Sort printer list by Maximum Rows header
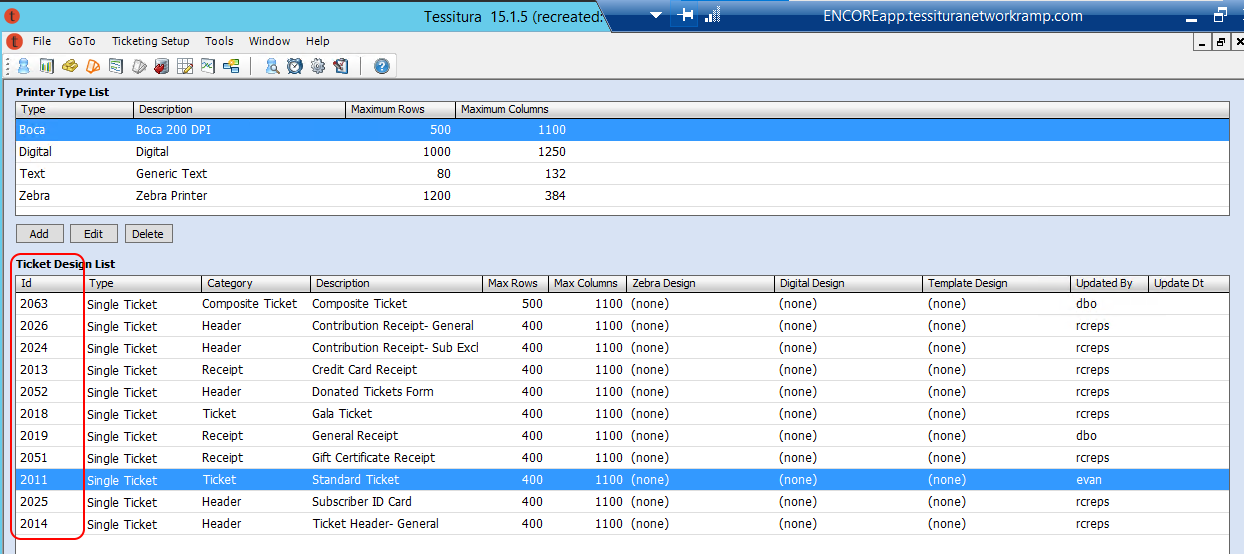1244x554 pixels. [x=400, y=110]
